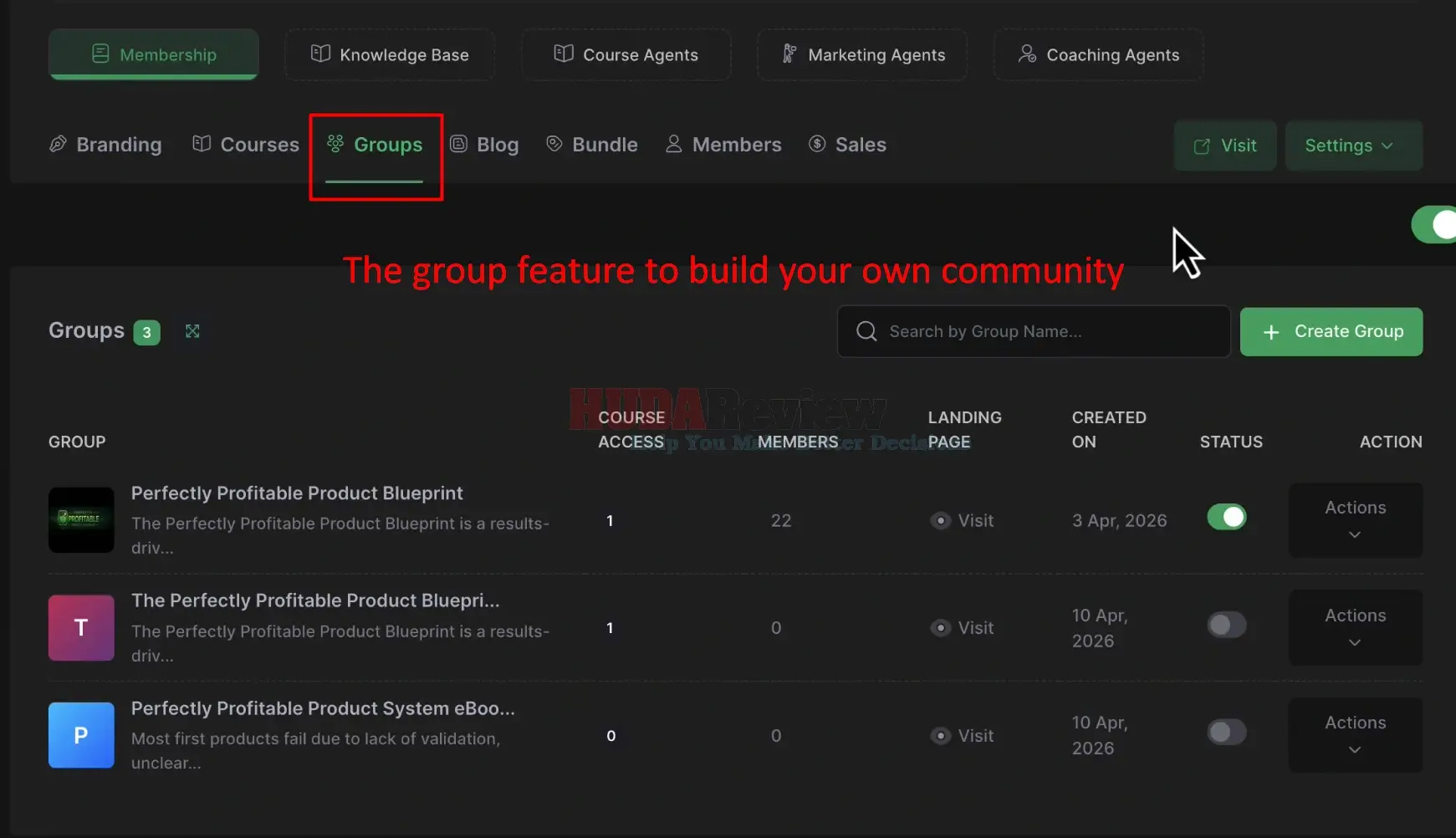The height and width of the screenshot is (838, 1456).
Task: Click the CREATED ON column header
Action: [x=1109, y=429]
